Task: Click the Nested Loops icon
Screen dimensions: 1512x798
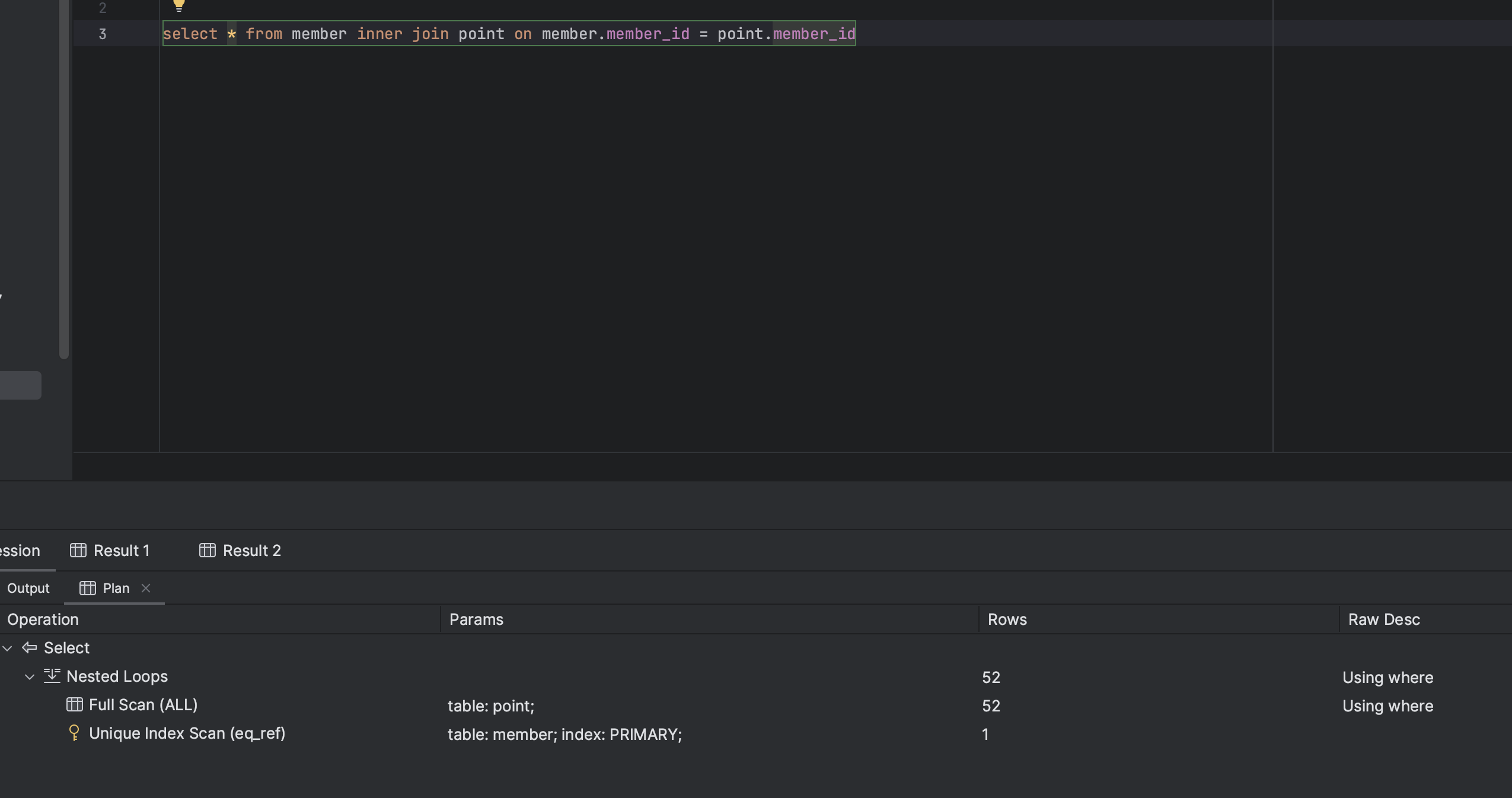Action: tap(52, 676)
